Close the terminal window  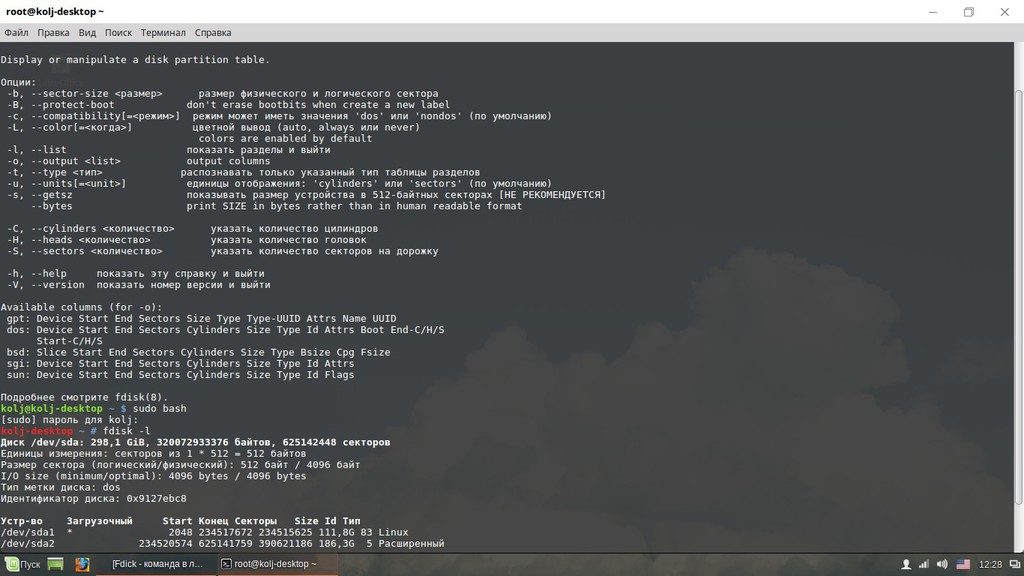(1004, 12)
